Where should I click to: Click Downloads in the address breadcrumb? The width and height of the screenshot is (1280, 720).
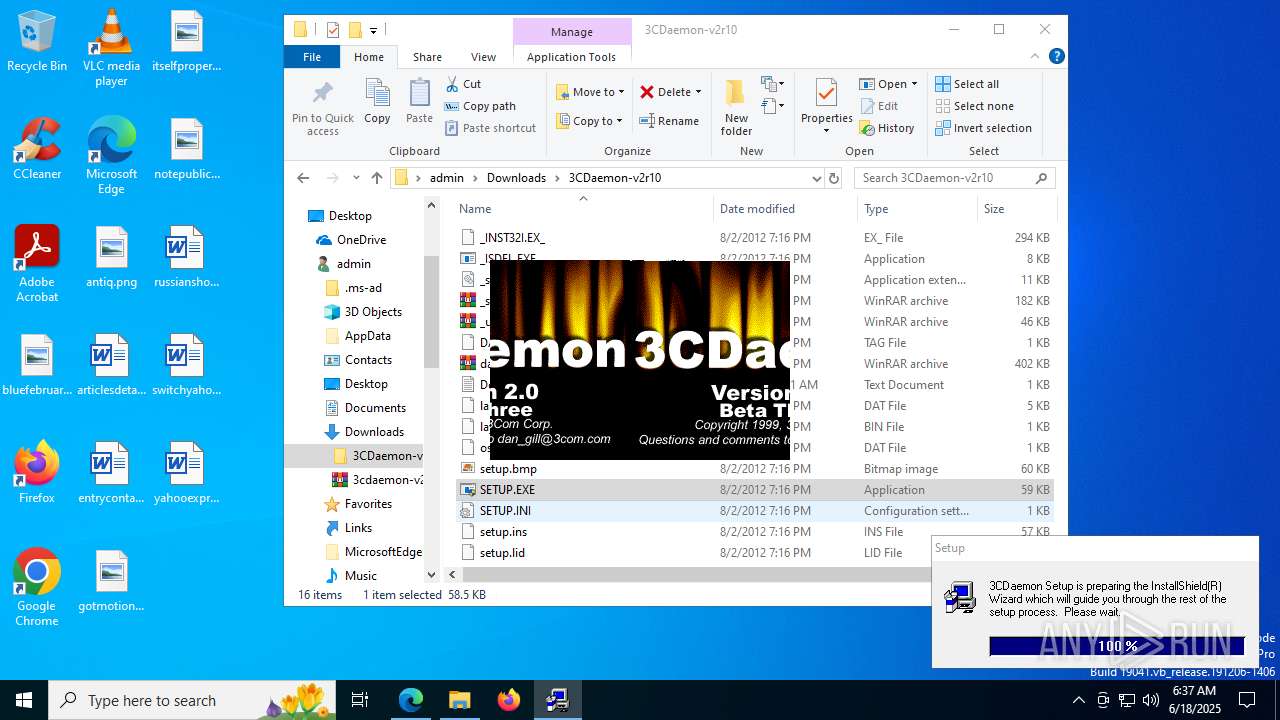(516, 178)
